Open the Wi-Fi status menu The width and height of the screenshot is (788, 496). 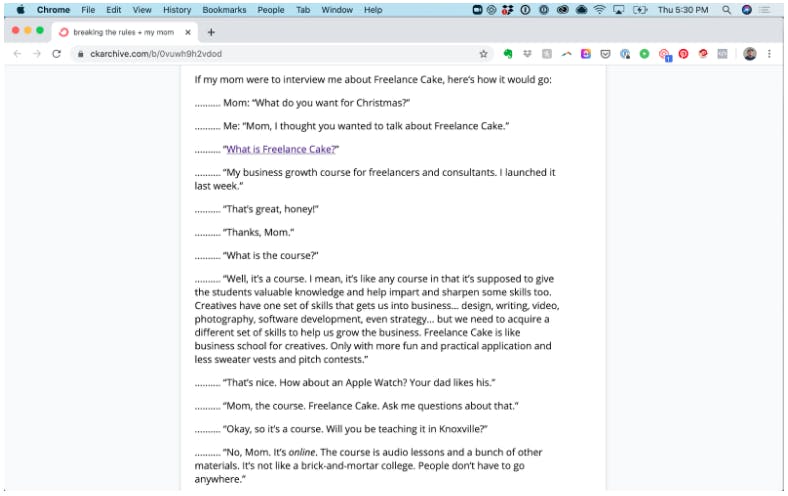pos(600,10)
